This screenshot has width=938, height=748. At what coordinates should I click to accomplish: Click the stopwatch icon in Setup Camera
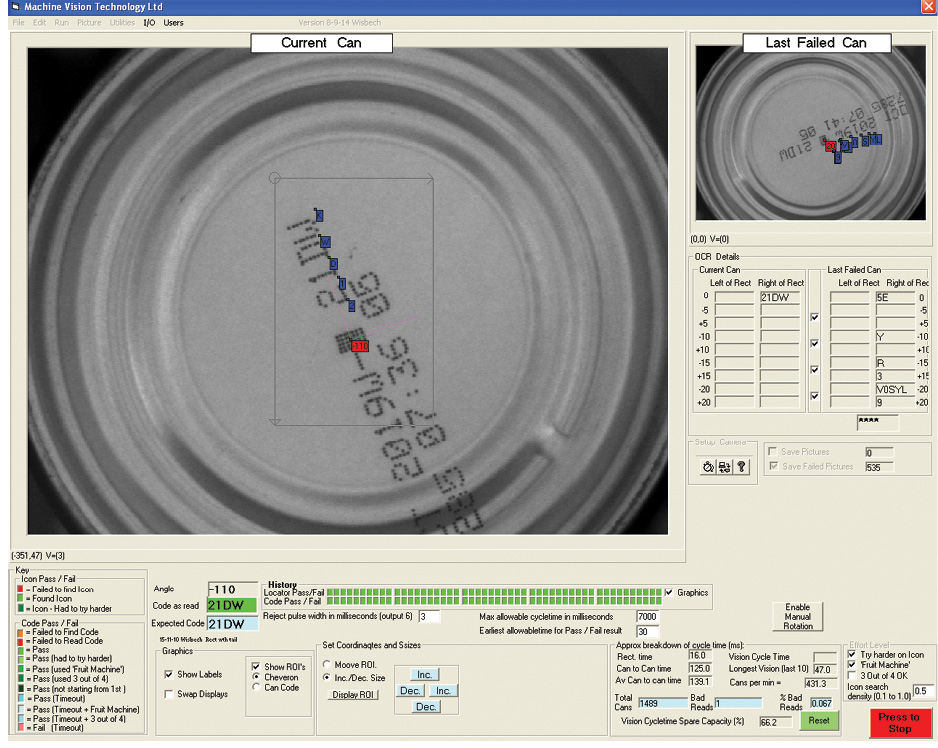708,467
